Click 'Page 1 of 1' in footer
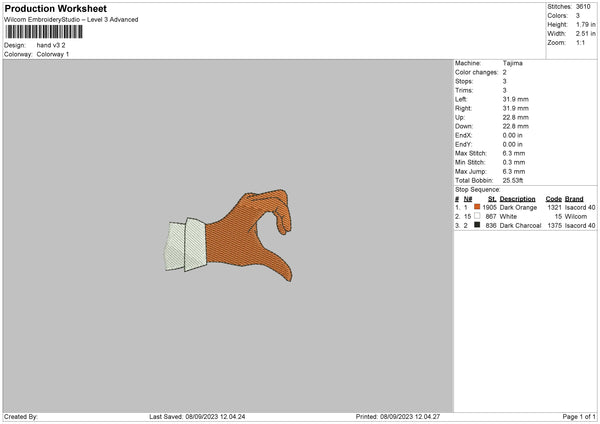 [579, 417]
